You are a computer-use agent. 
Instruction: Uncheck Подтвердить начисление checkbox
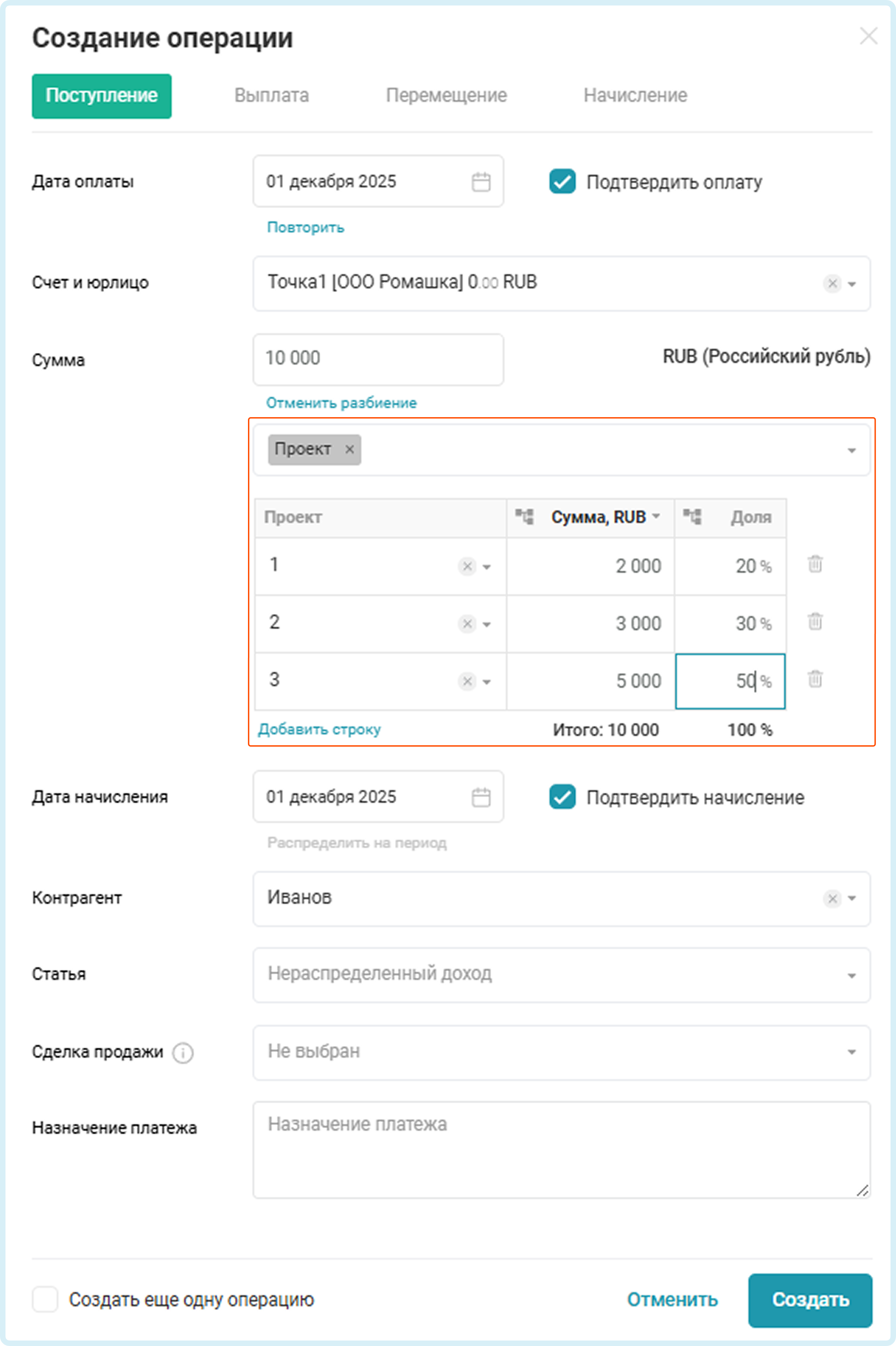[x=562, y=797]
